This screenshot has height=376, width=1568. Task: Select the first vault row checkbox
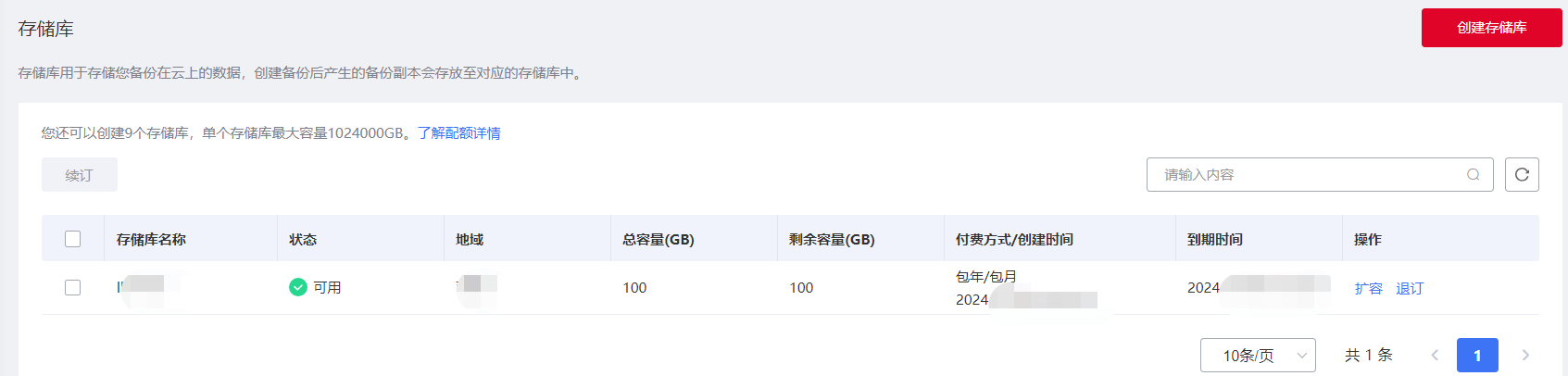coord(73,288)
